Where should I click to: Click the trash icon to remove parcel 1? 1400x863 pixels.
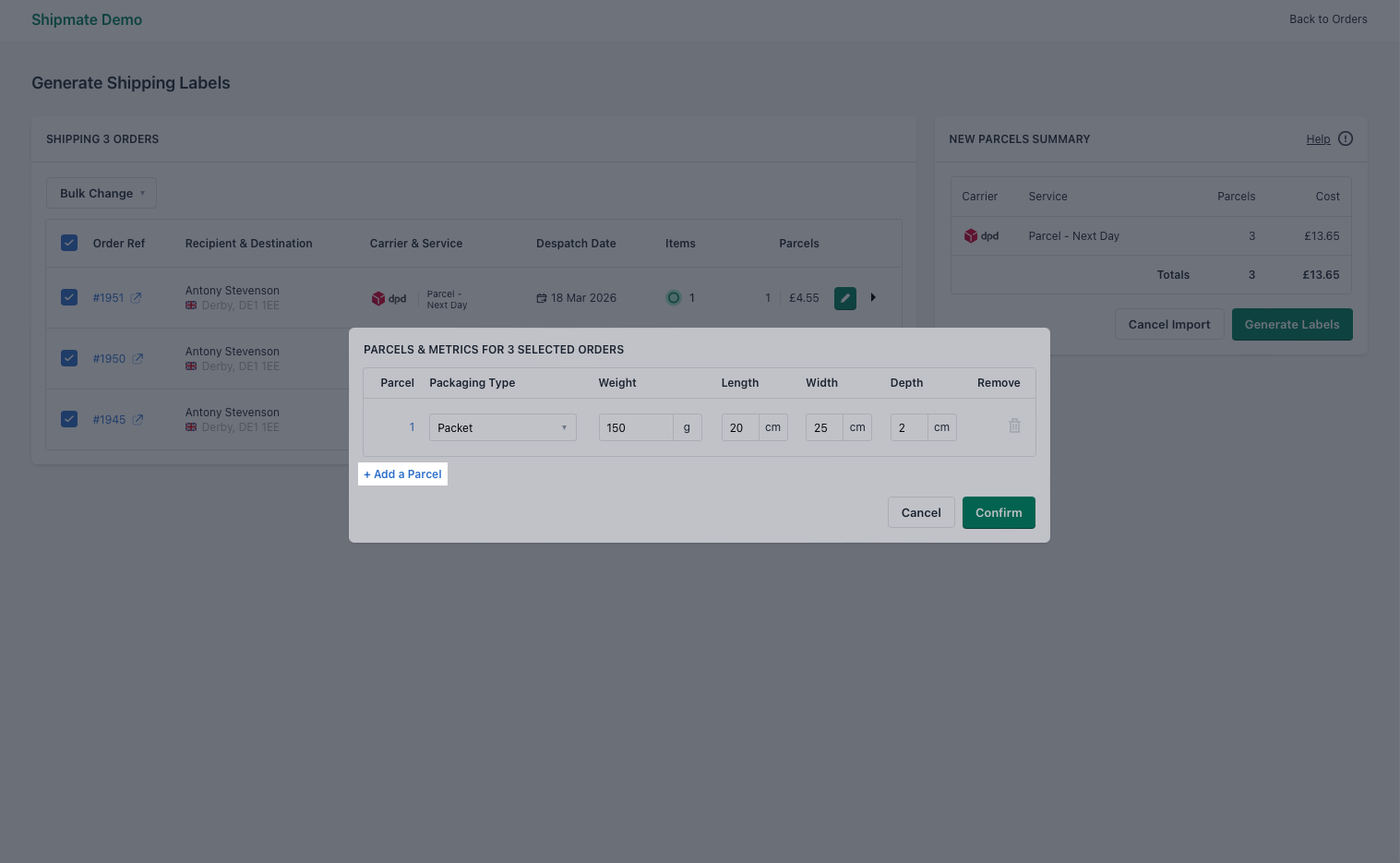tap(1014, 426)
